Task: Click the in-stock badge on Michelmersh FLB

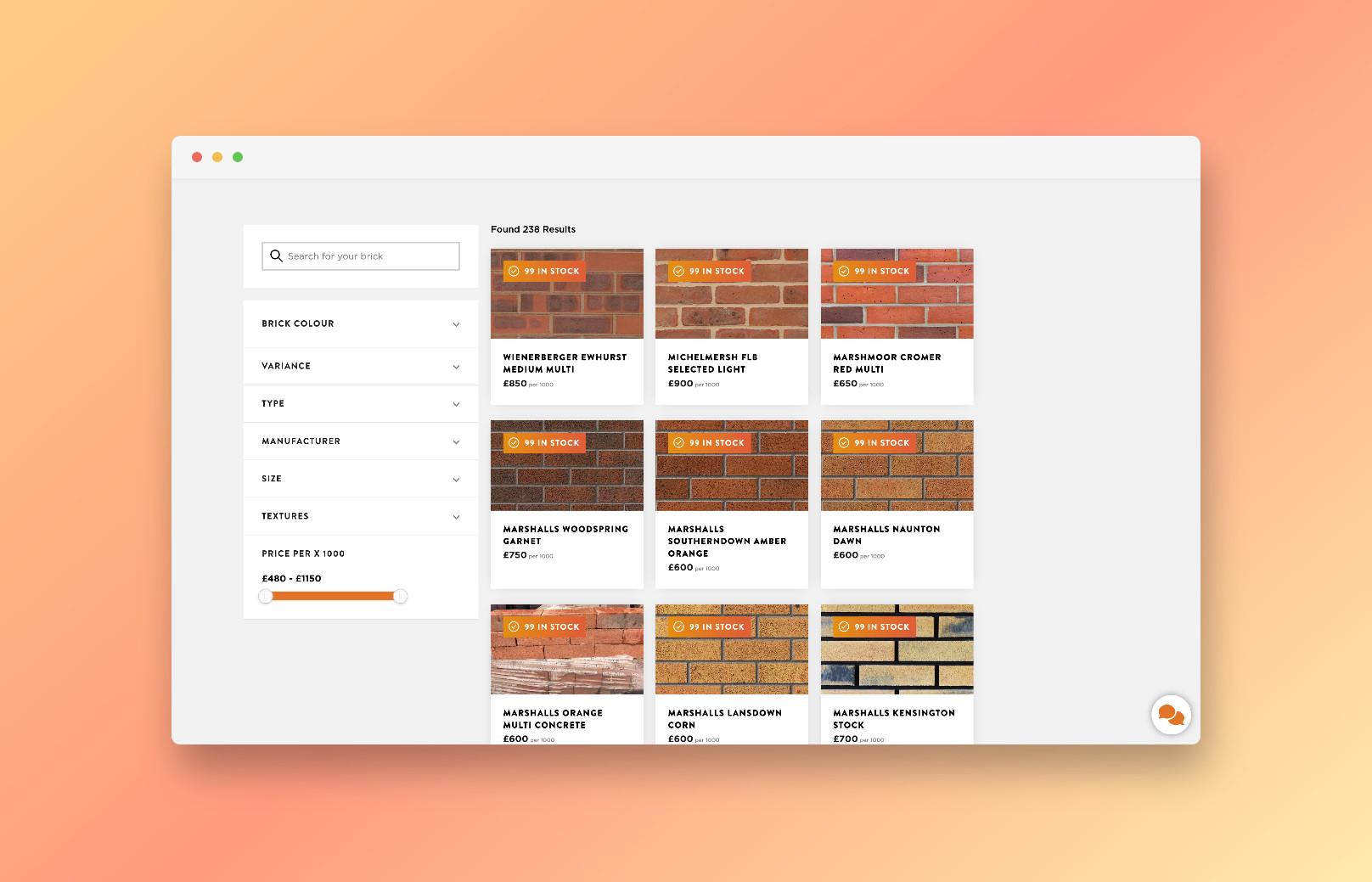Action: click(708, 272)
